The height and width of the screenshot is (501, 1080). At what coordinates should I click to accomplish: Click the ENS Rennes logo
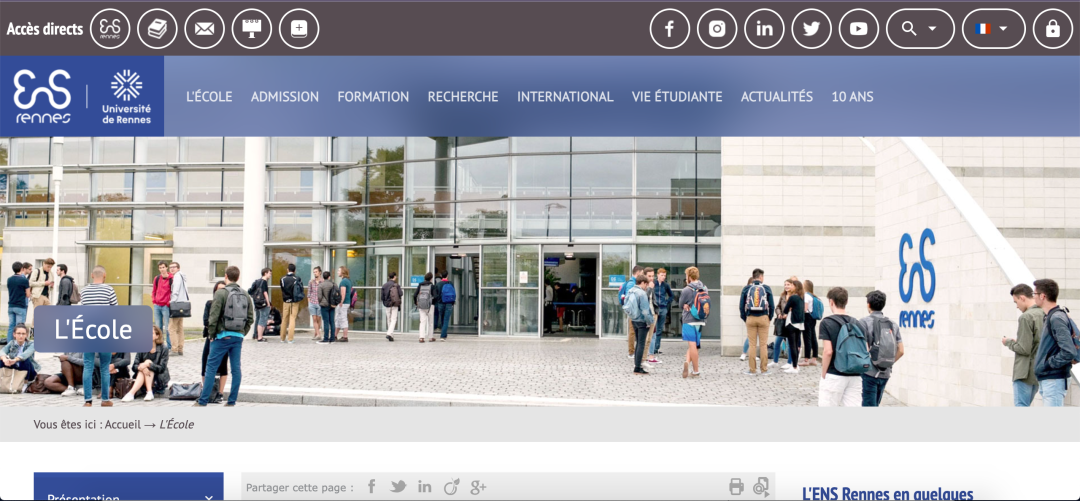click(43, 96)
